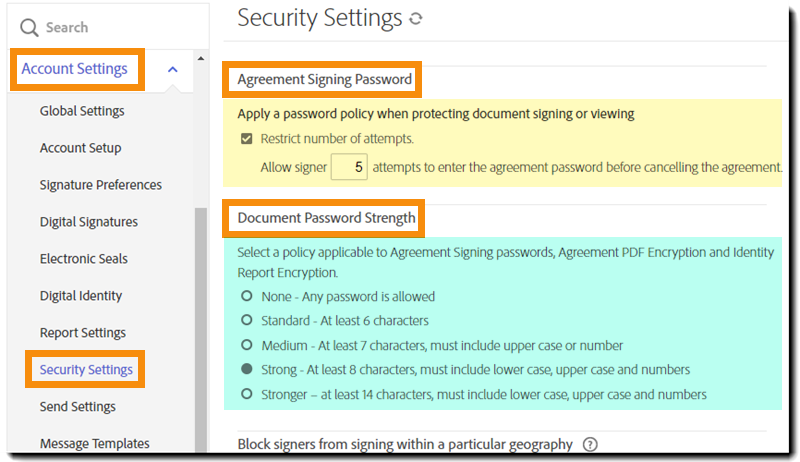The height and width of the screenshot is (462, 800).
Task: Toggle Restrict number of attempts checkbox
Action: click(x=247, y=139)
